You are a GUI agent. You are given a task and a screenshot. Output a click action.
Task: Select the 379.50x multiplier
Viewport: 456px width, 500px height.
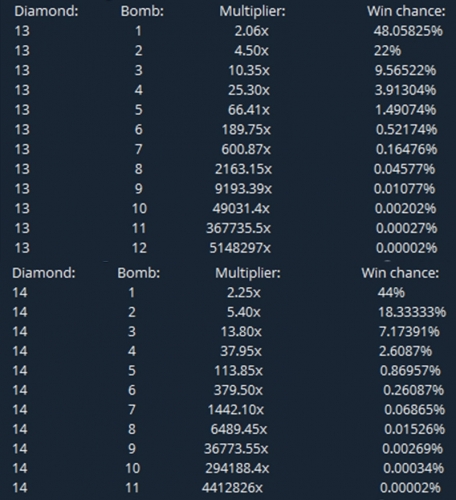point(238,390)
